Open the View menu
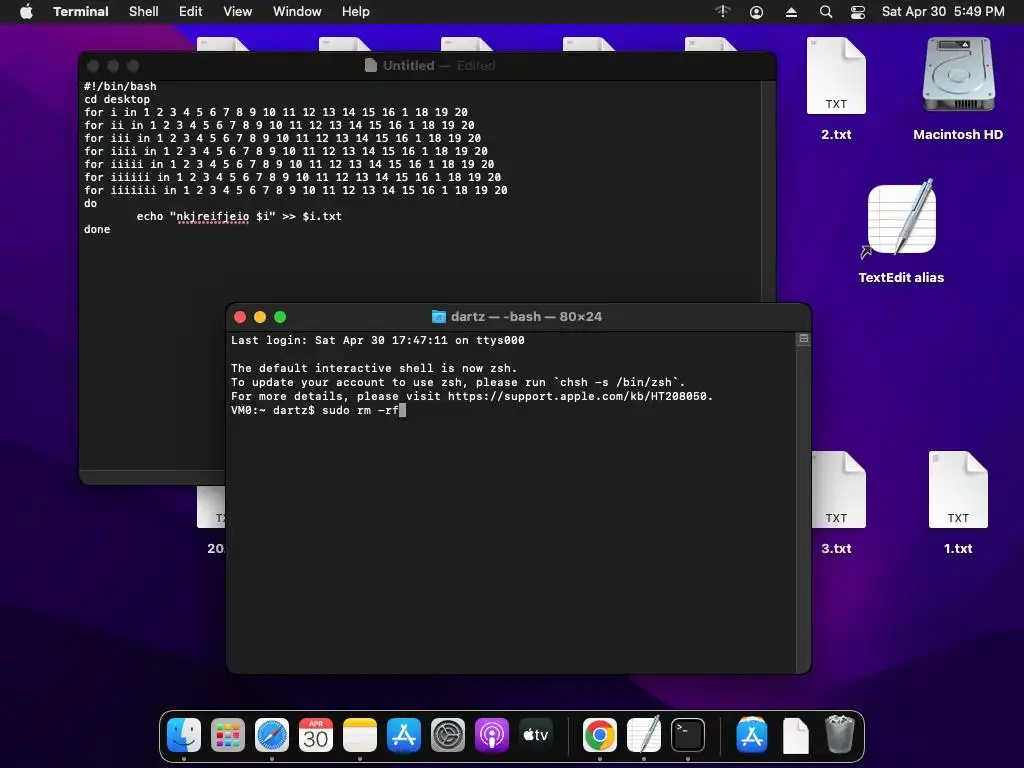 pyautogui.click(x=237, y=12)
